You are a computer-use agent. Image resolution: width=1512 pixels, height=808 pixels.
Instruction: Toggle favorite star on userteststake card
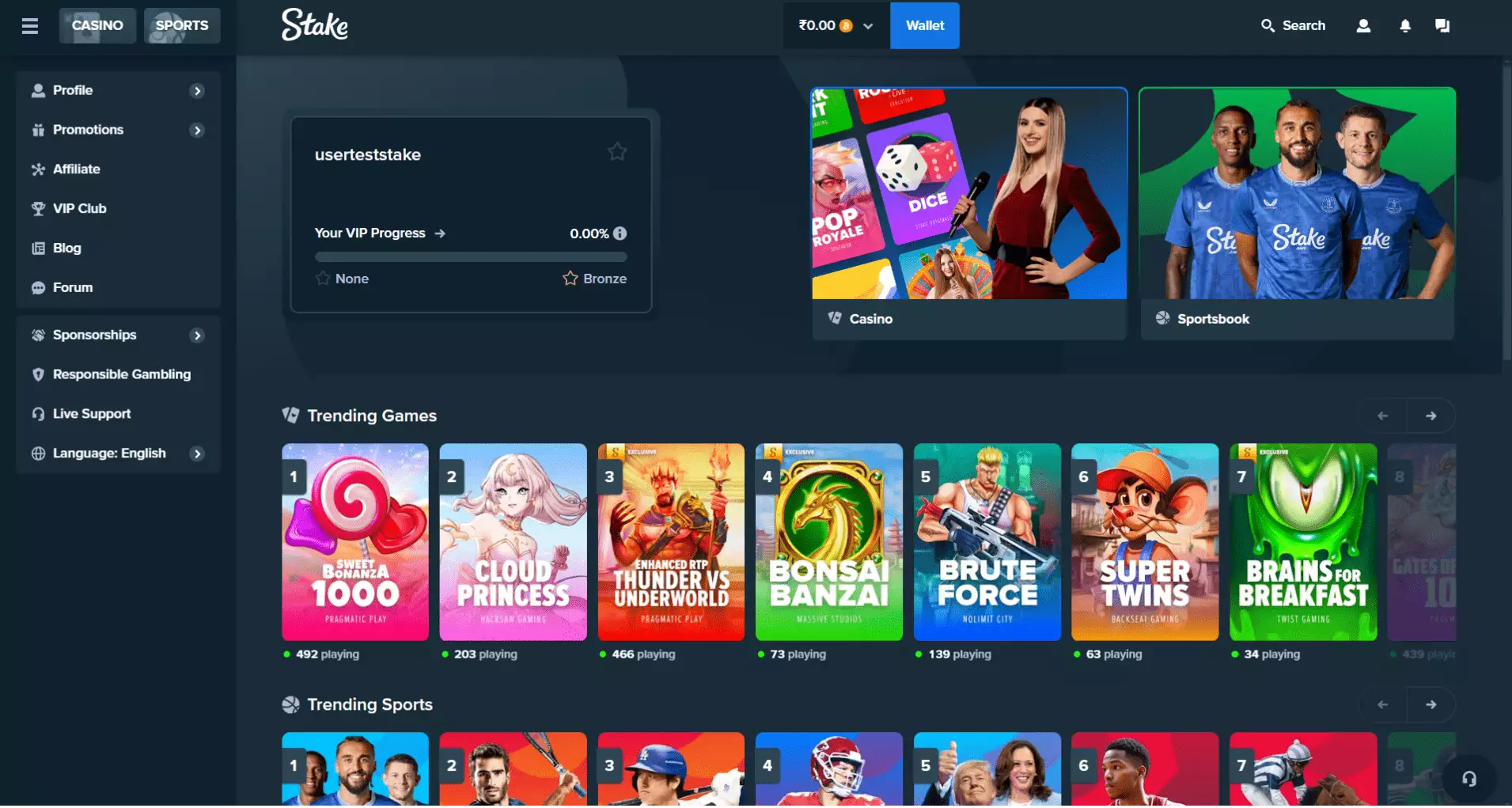[x=617, y=152]
